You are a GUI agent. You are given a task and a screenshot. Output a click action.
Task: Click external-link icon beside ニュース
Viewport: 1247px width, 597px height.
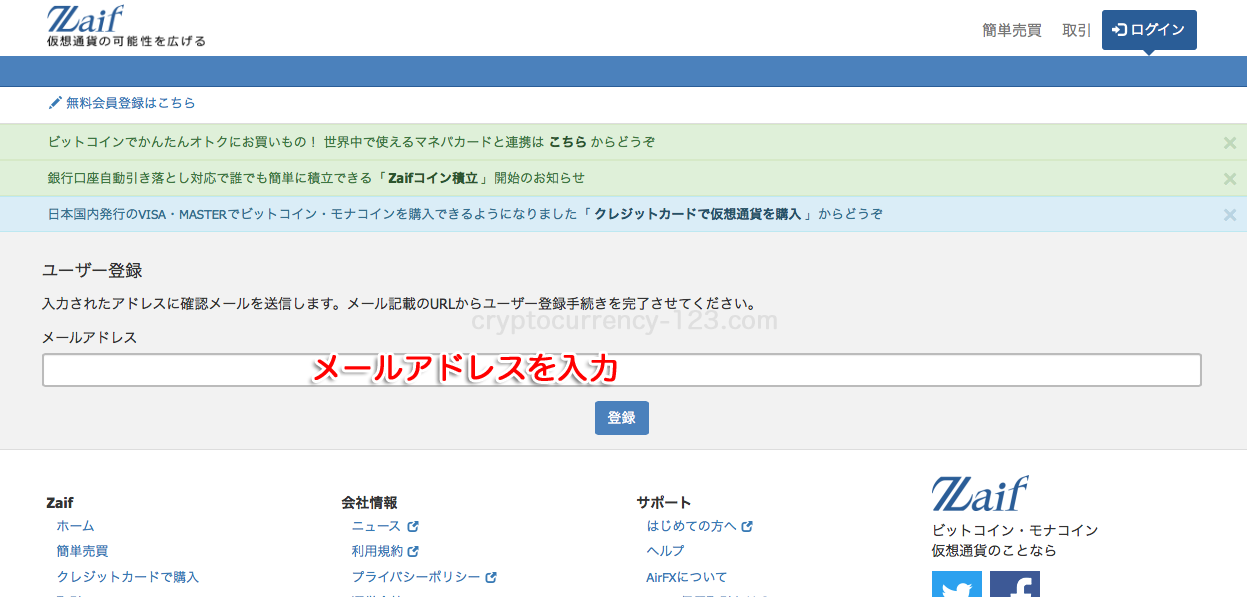tap(413, 526)
